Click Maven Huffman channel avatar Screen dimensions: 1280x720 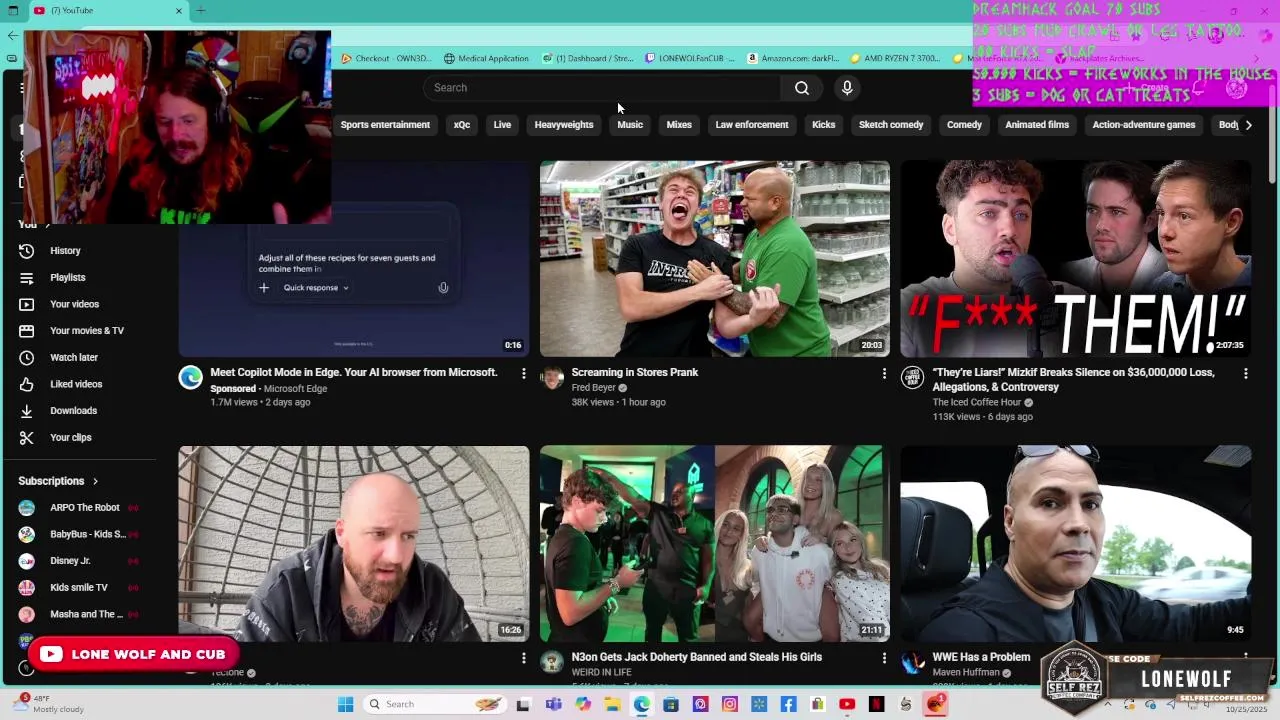point(912,662)
